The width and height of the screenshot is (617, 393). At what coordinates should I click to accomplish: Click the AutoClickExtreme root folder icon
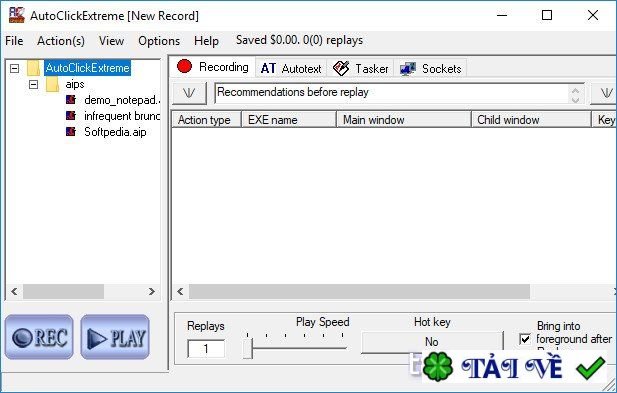click(34, 68)
